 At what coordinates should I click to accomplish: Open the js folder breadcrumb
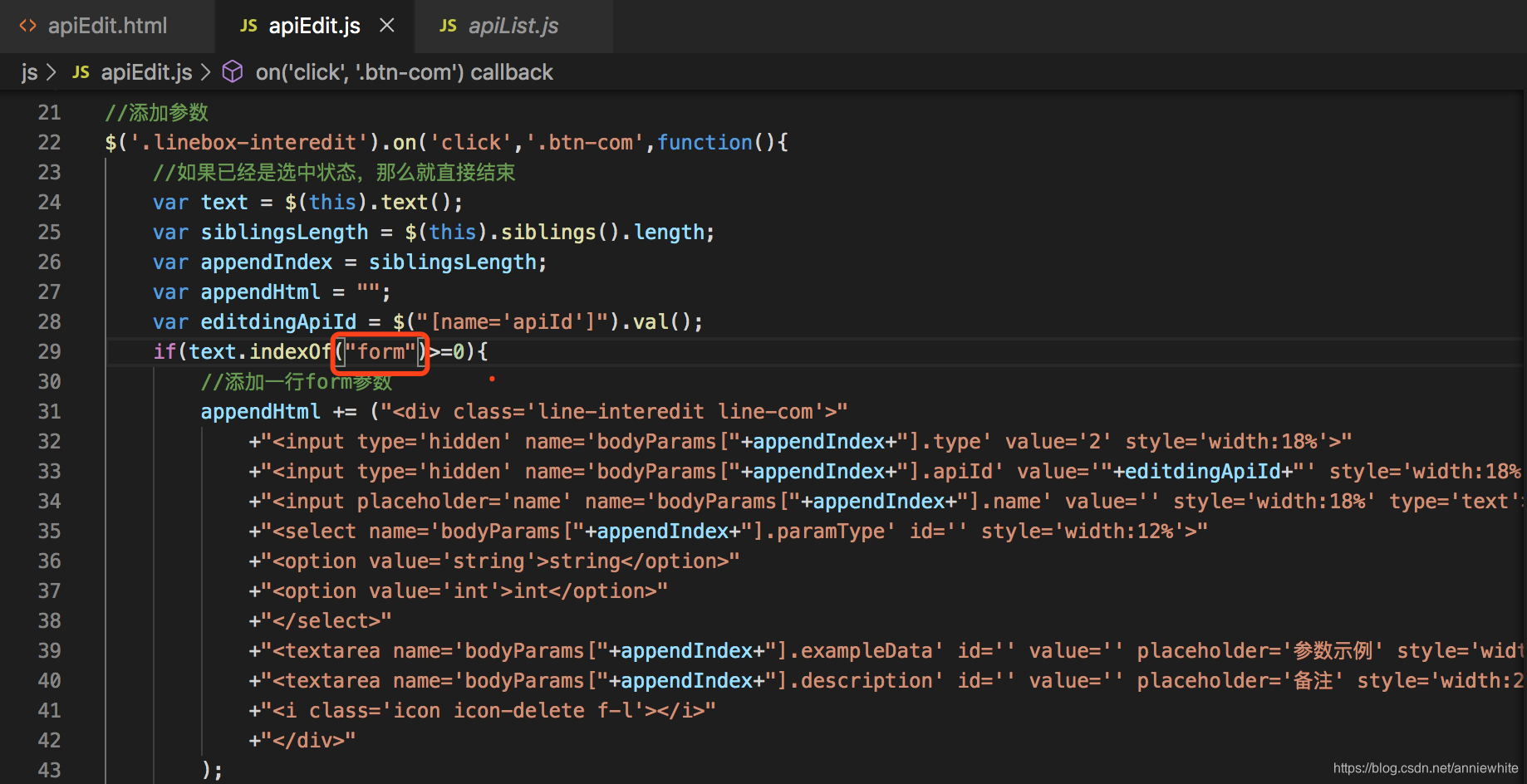pos(29,73)
